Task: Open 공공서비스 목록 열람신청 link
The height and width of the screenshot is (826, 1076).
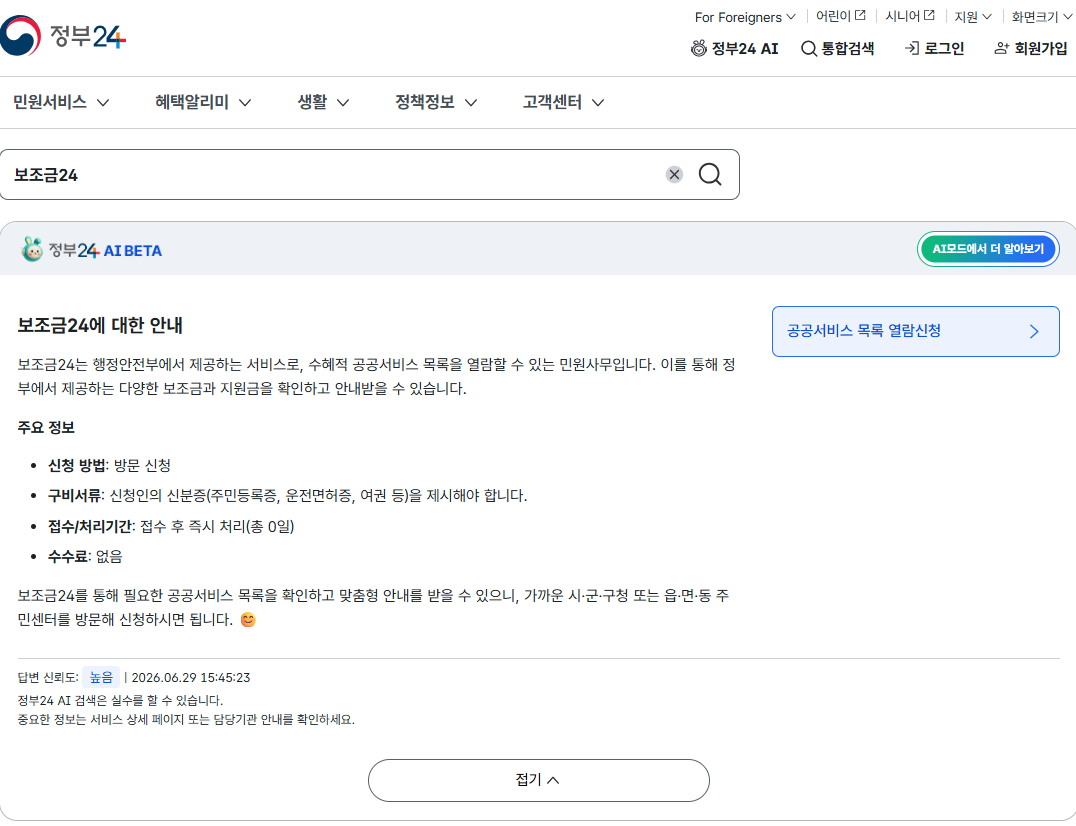Action: click(915, 331)
